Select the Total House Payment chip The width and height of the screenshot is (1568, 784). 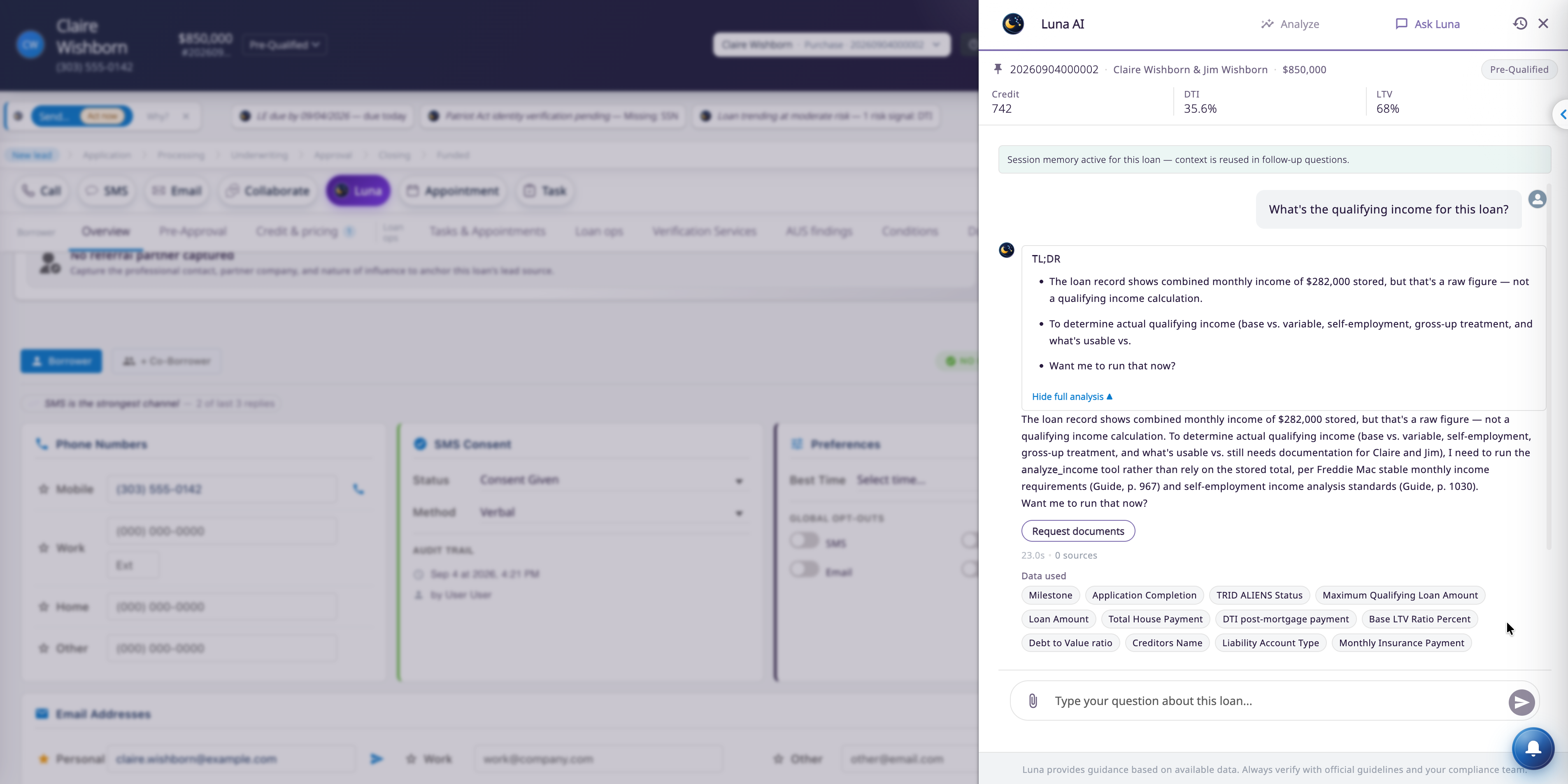point(1155,619)
